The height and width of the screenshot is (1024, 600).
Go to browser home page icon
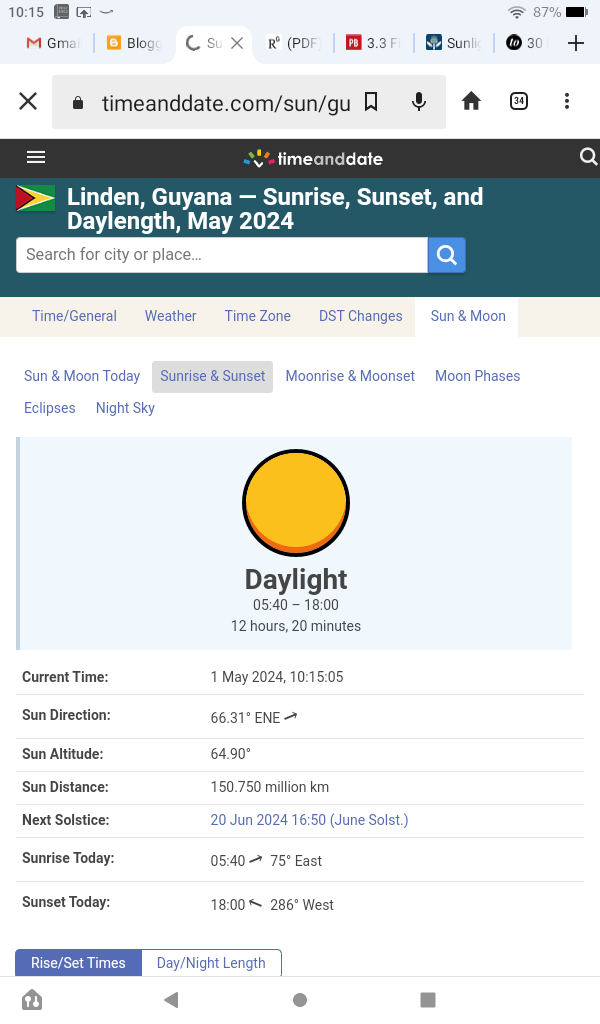pyautogui.click(x=471, y=101)
